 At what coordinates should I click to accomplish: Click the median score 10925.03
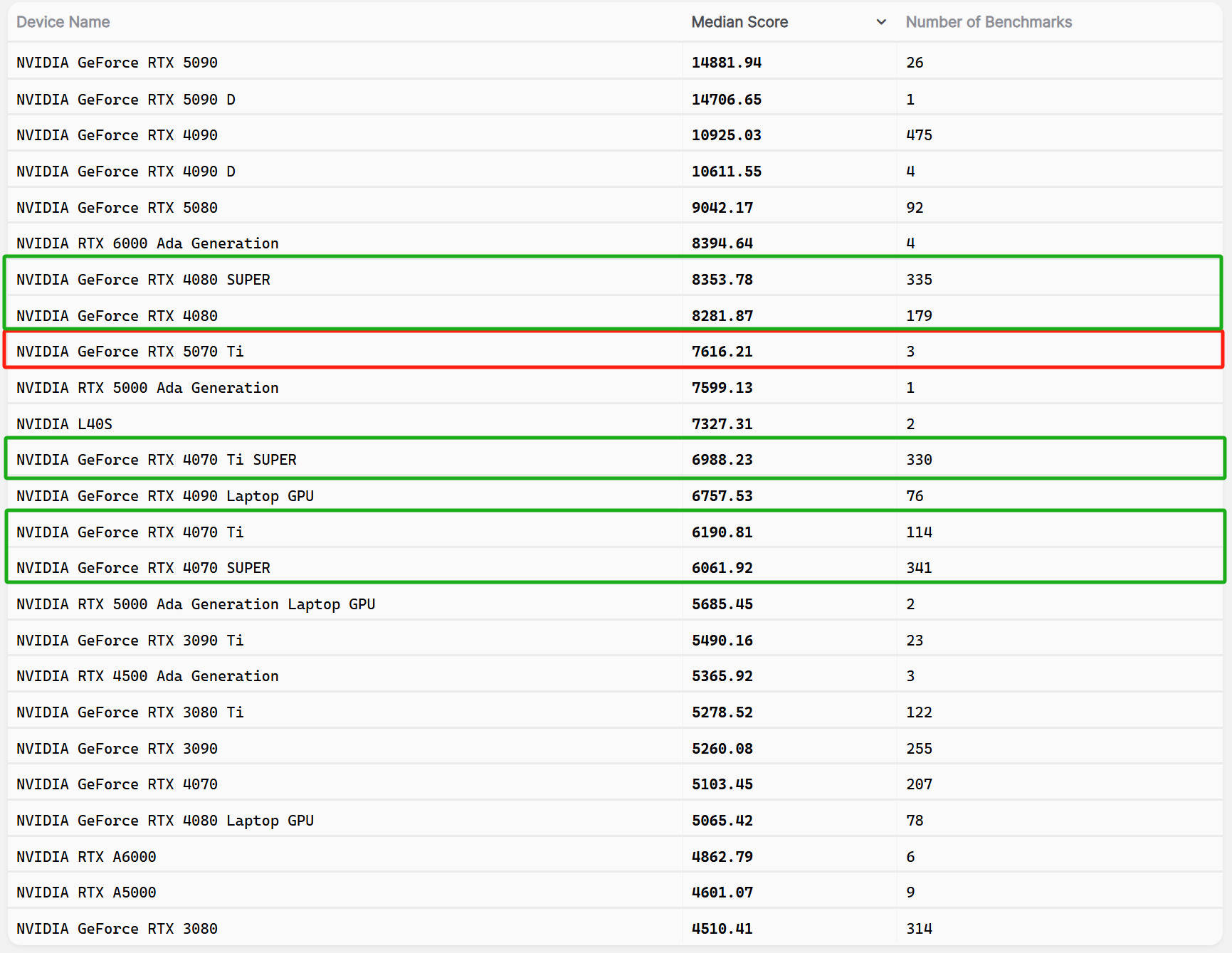pyautogui.click(x=727, y=135)
